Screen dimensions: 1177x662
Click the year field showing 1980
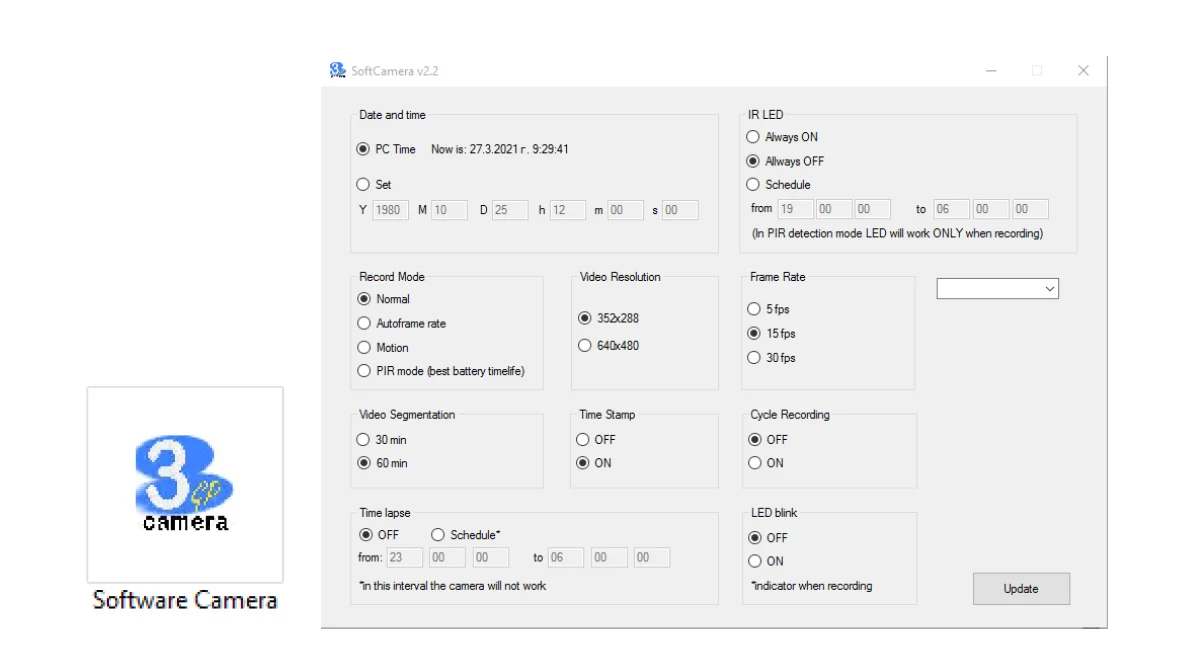pyautogui.click(x=390, y=210)
